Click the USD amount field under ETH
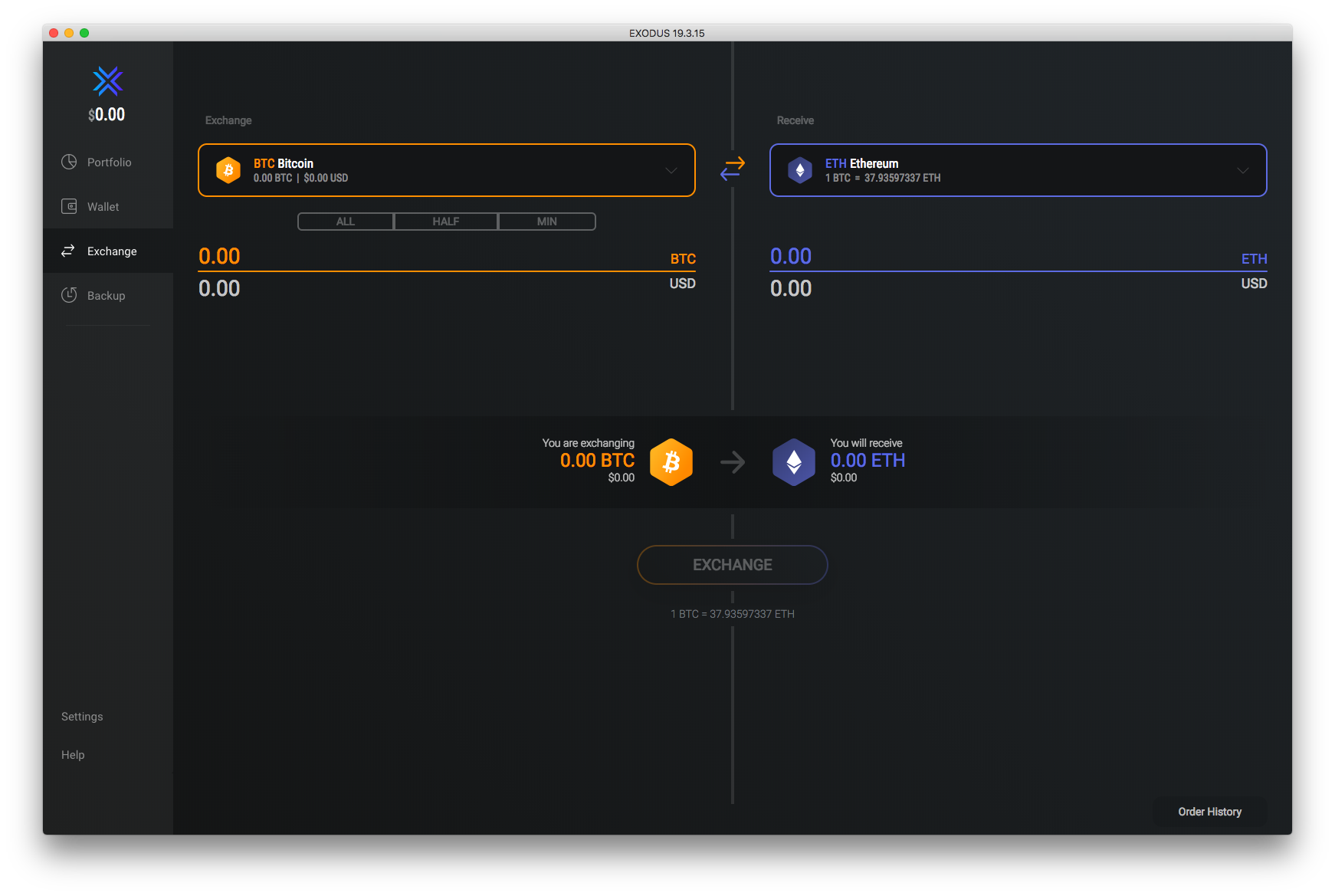 tap(1018, 288)
